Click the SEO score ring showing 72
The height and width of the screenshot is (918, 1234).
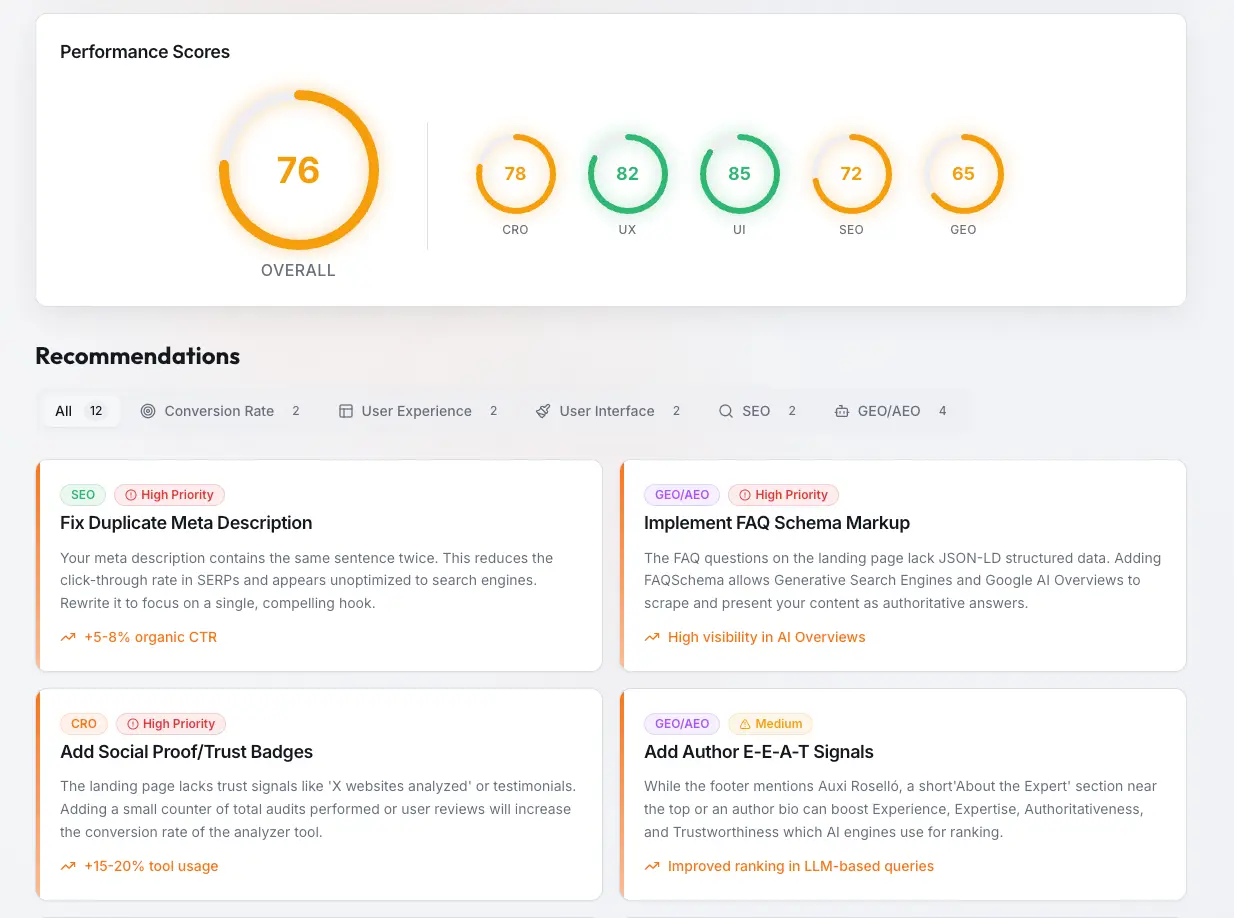coord(851,174)
